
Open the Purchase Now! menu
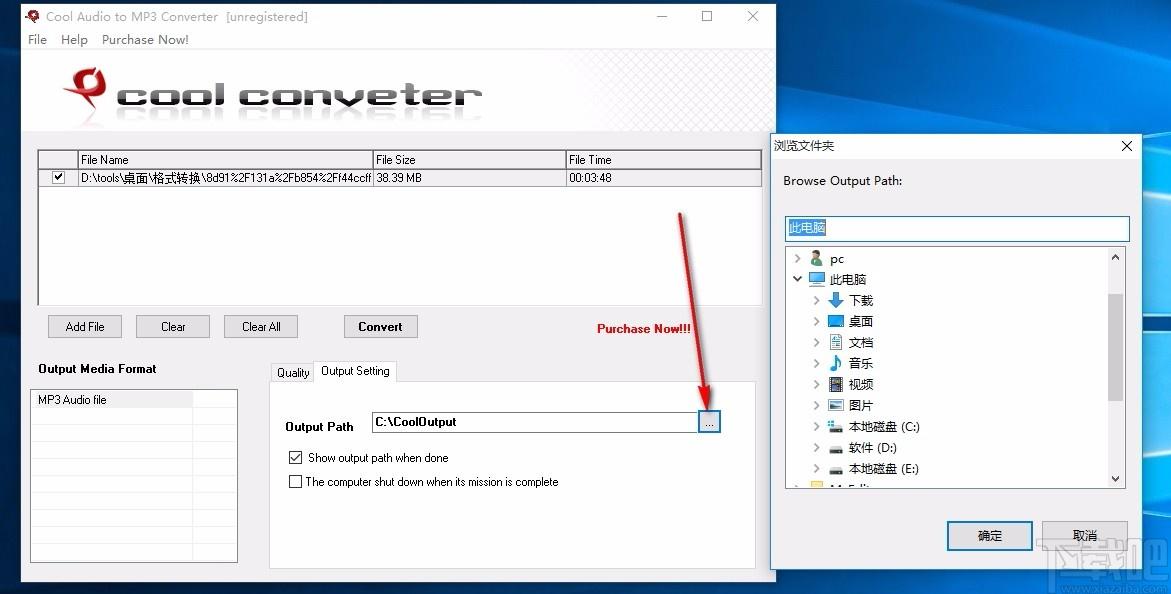[145, 40]
